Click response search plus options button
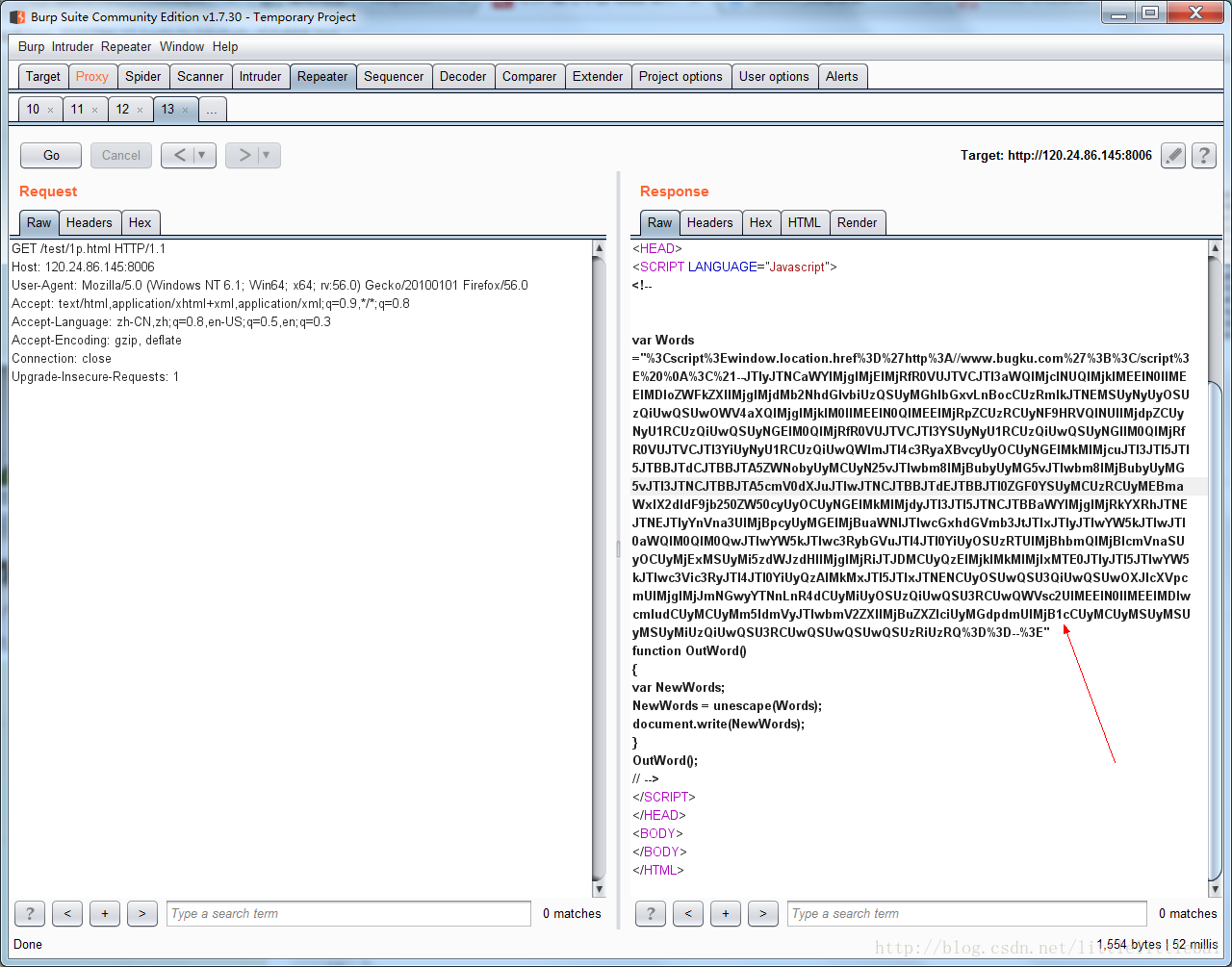 [x=726, y=913]
